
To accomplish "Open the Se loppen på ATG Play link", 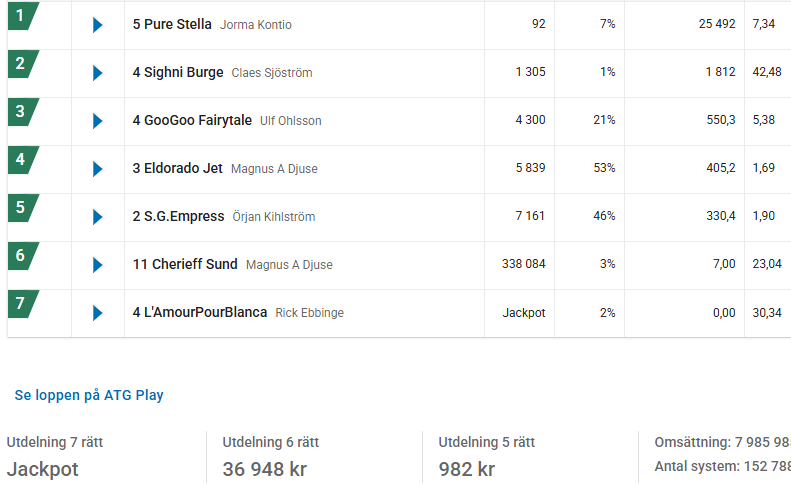I will pos(89,395).
